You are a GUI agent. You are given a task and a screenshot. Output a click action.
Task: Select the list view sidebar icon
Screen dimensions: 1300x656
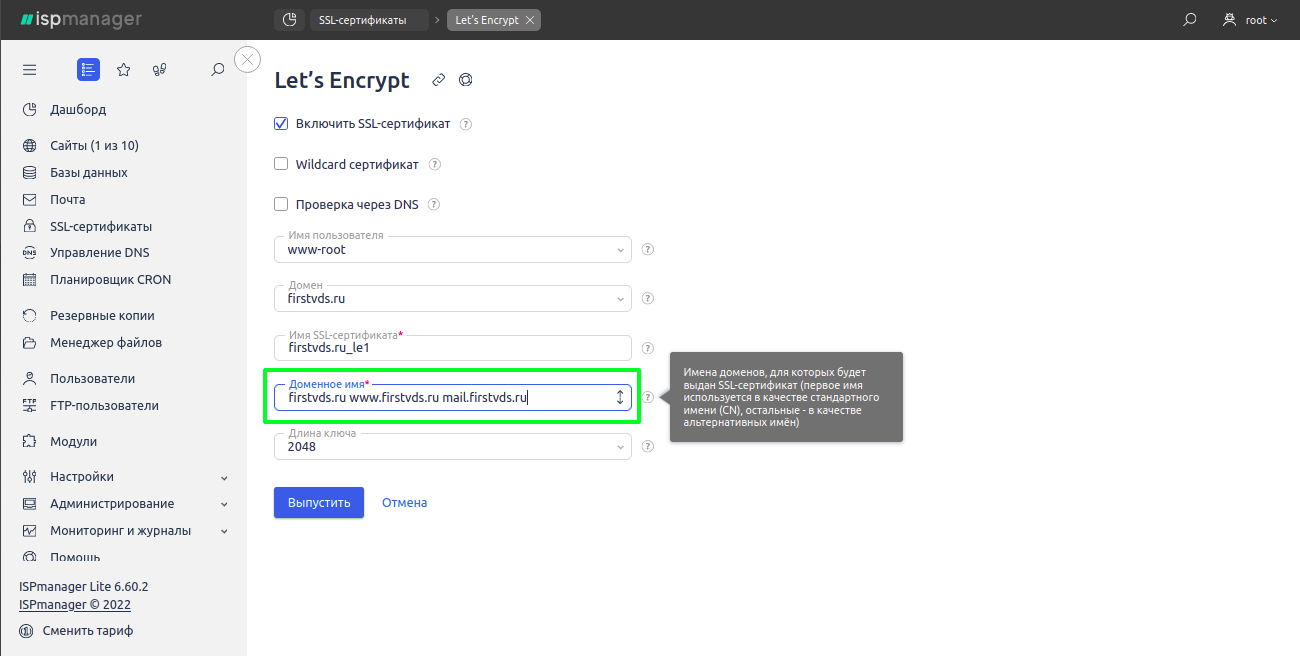click(x=88, y=70)
